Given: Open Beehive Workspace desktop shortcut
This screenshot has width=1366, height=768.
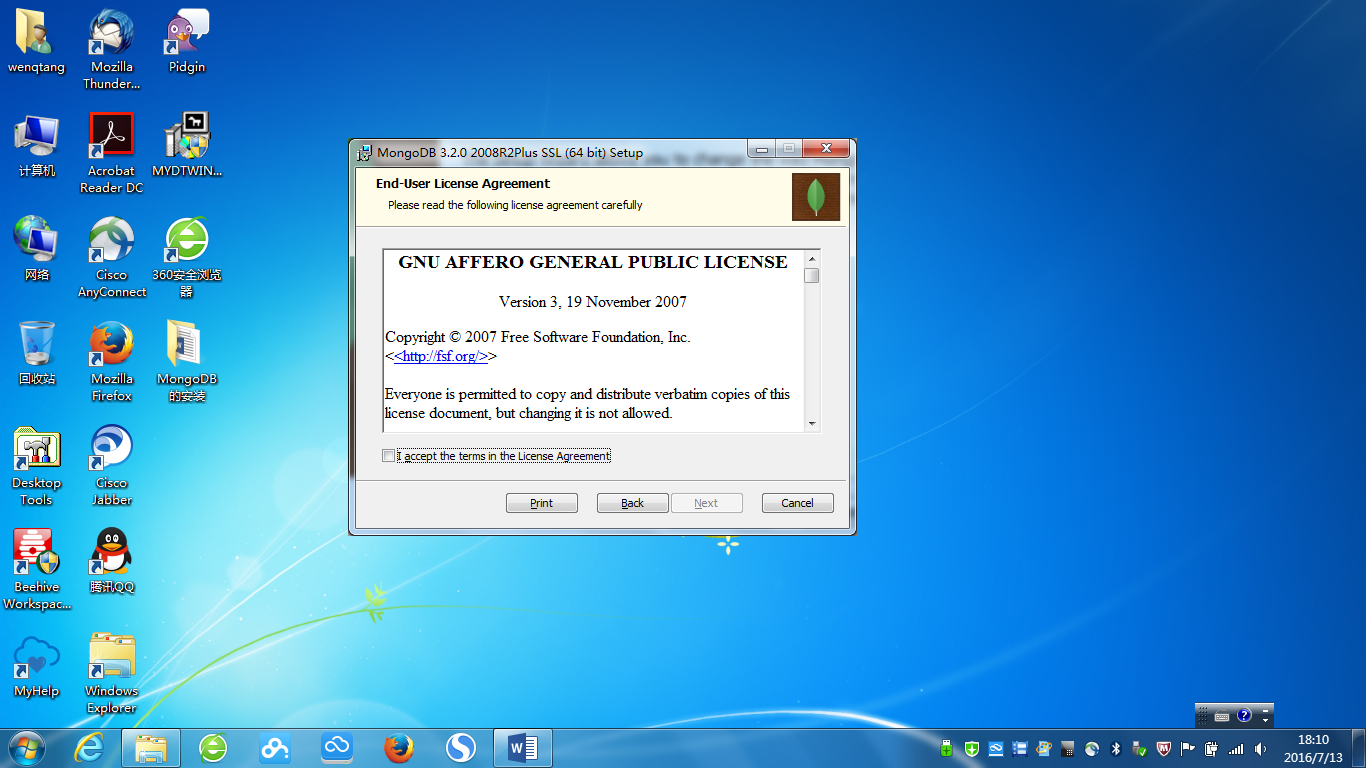Looking at the screenshot, I should pyautogui.click(x=37, y=569).
